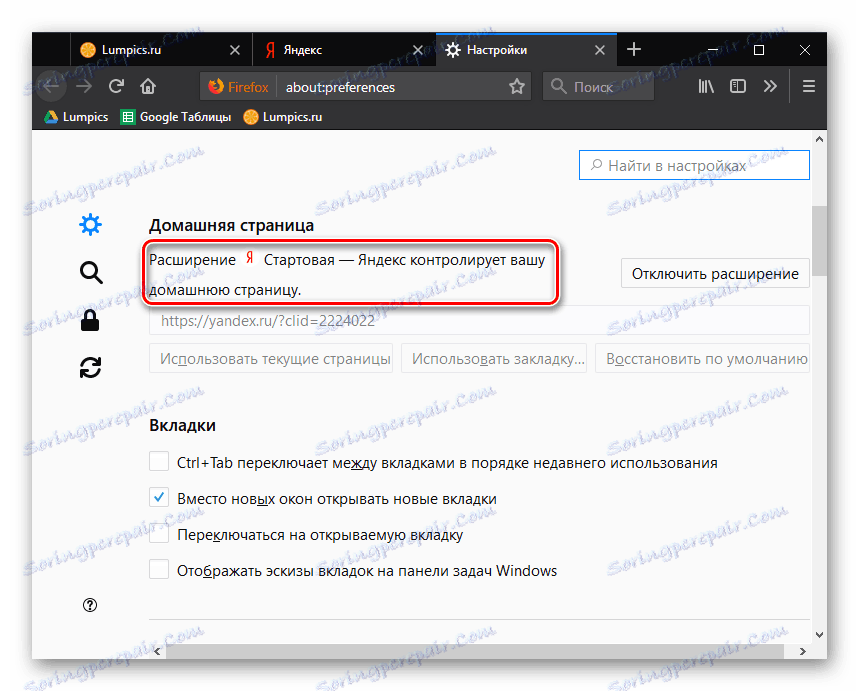
Task: Close the Настройки tab
Action: pos(600,50)
